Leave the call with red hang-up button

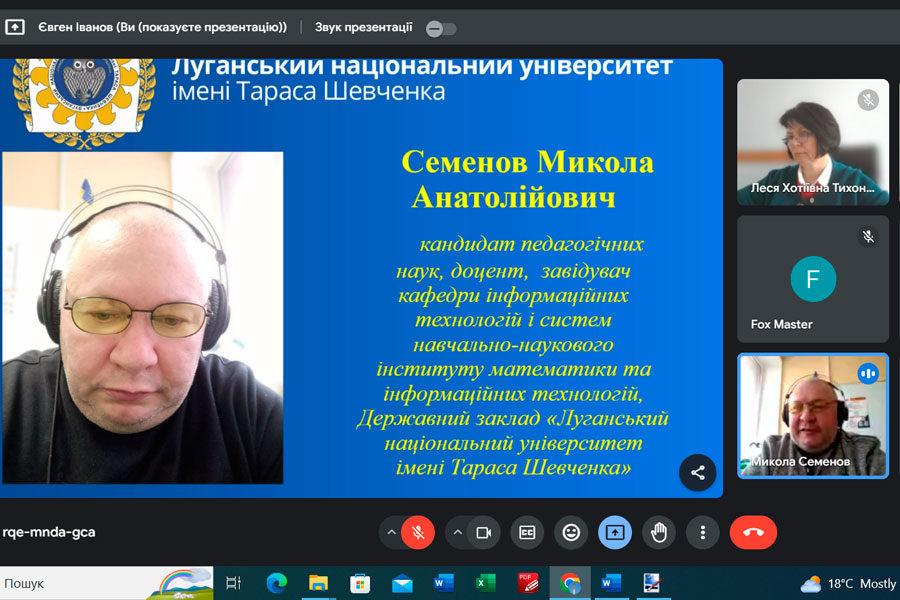click(x=753, y=533)
